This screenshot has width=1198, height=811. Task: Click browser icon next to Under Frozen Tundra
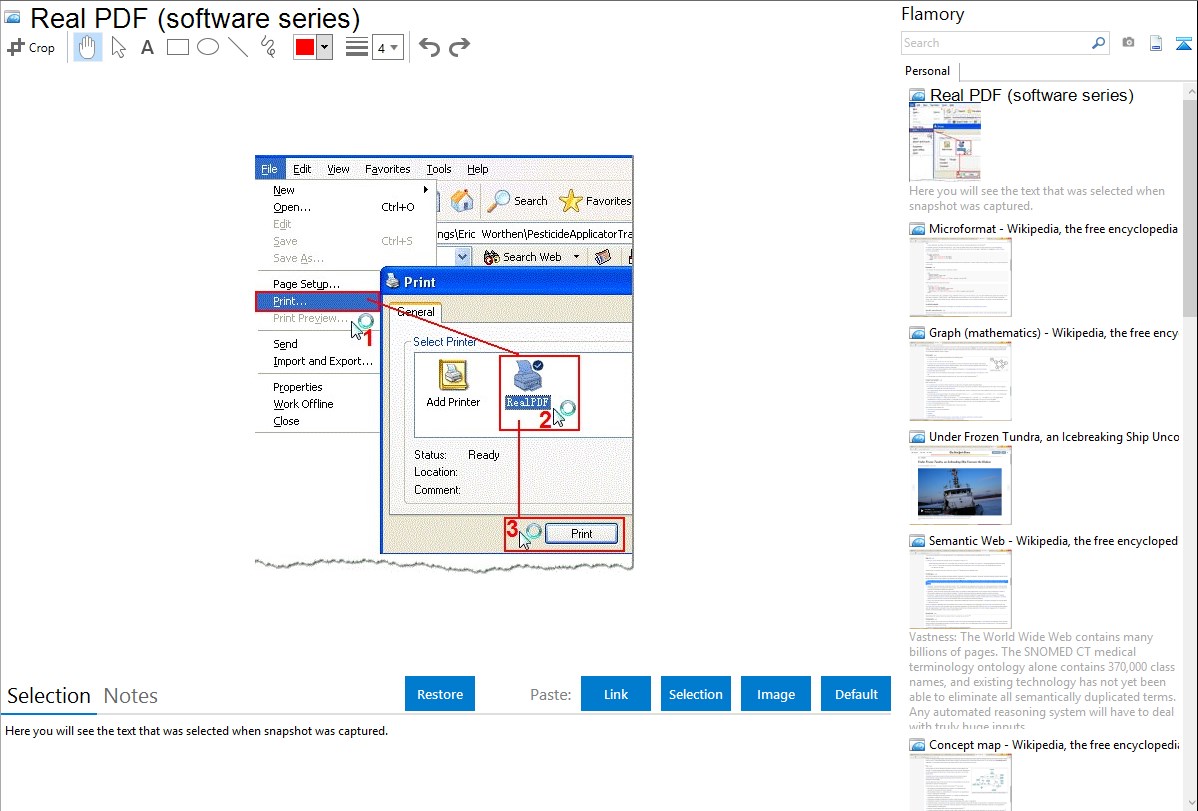pos(917,437)
